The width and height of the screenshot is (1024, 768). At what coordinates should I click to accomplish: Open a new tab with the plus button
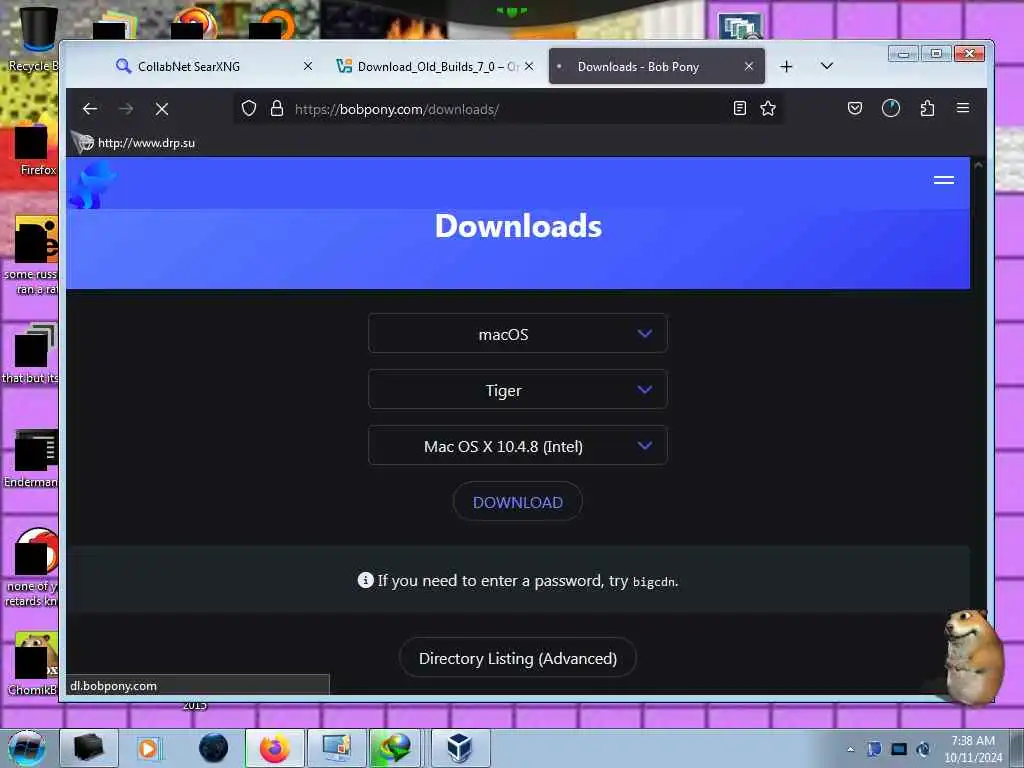coord(786,67)
